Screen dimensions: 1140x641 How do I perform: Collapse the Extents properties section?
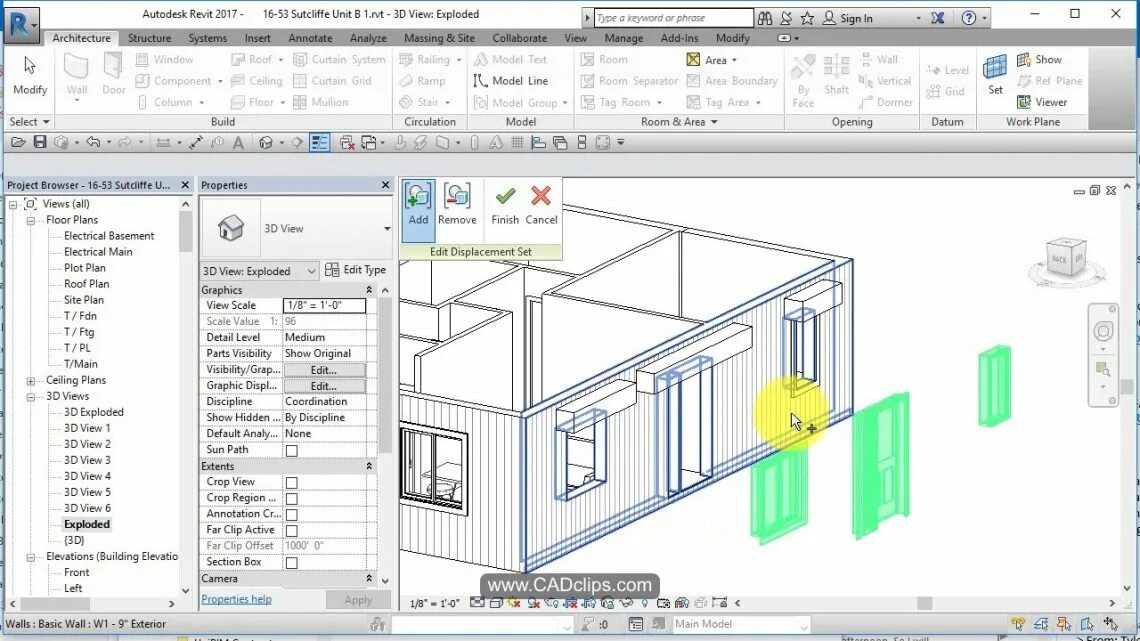369,466
